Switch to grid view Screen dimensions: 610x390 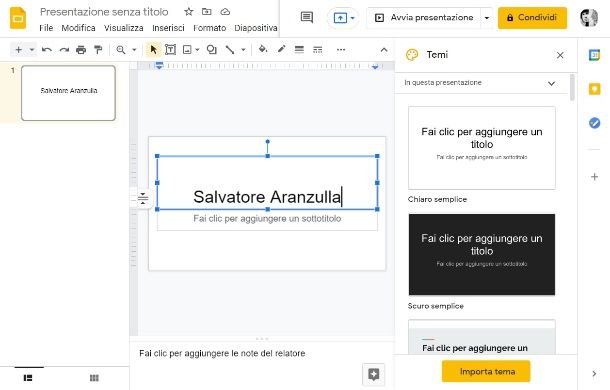point(94,378)
